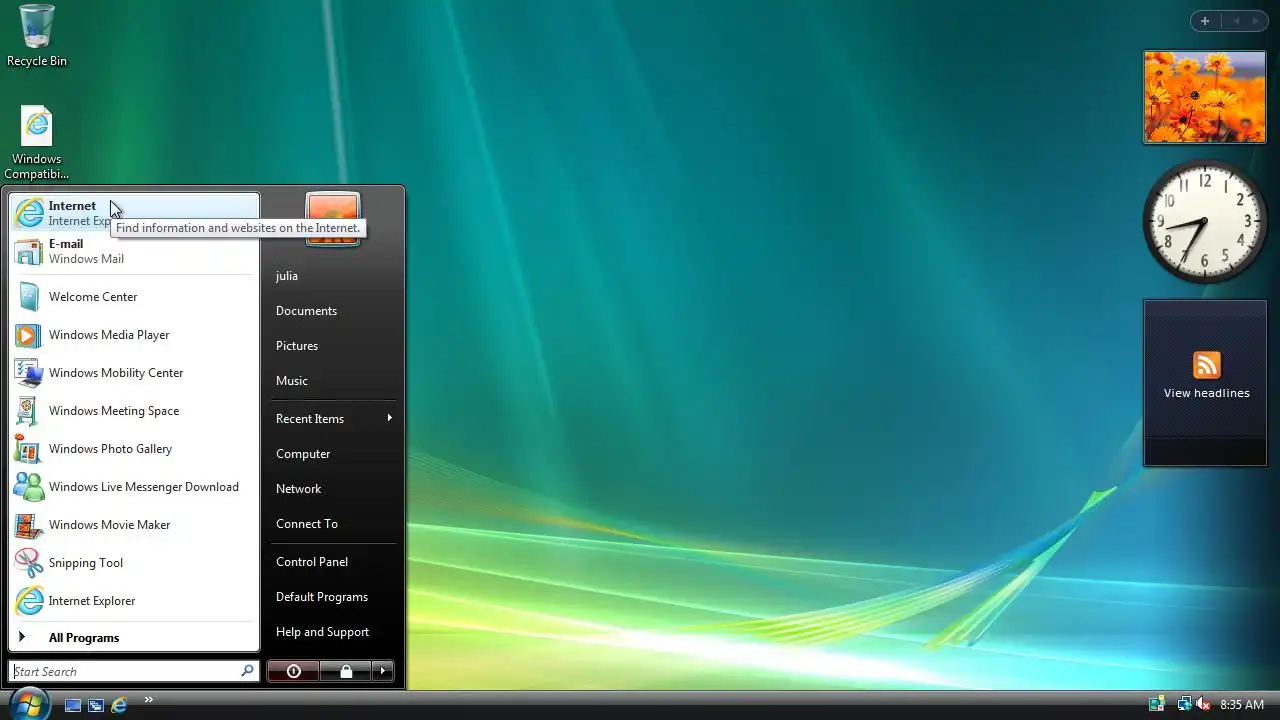This screenshot has height=720, width=1280.
Task: Expand the Quick Launch overflow chevron
Action: 148,700
